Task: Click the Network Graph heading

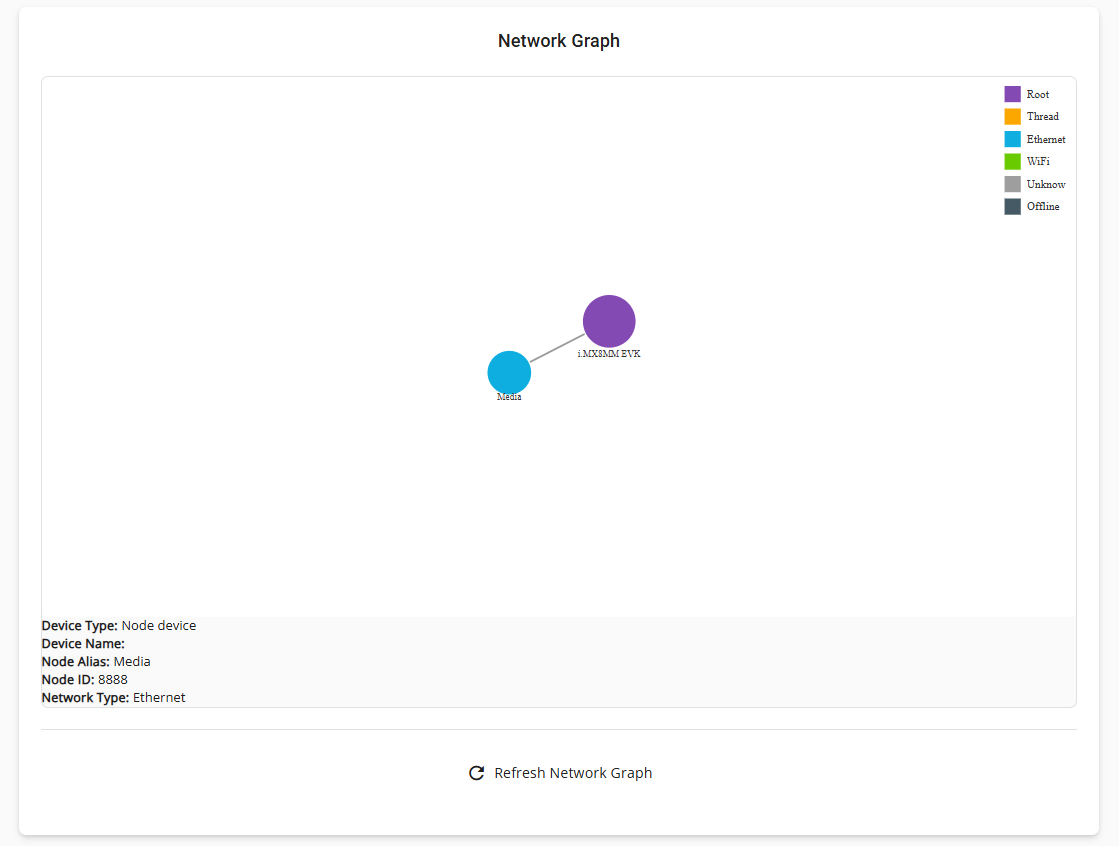Action: (x=559, y=41)
